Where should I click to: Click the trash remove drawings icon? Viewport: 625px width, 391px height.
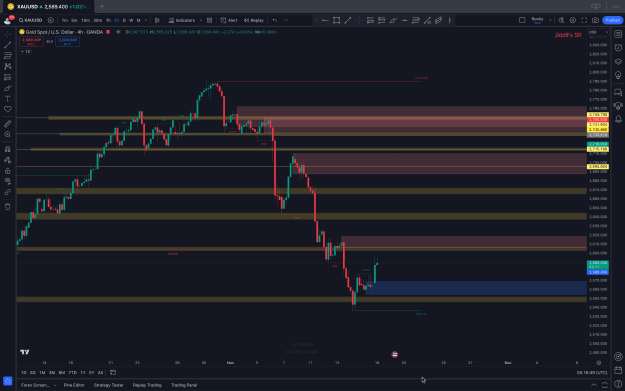pyautogui.click(x=8, y=206)
